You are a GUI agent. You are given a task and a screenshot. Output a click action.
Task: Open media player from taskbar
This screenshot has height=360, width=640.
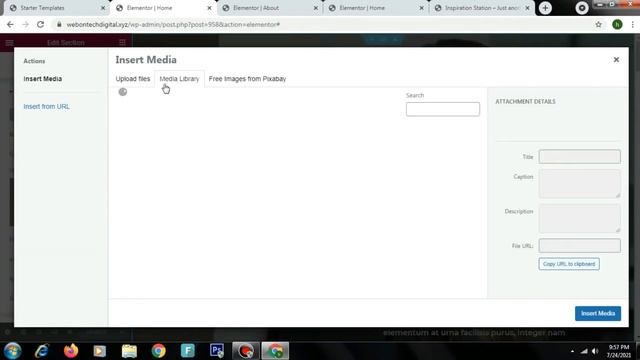[100, 351]
